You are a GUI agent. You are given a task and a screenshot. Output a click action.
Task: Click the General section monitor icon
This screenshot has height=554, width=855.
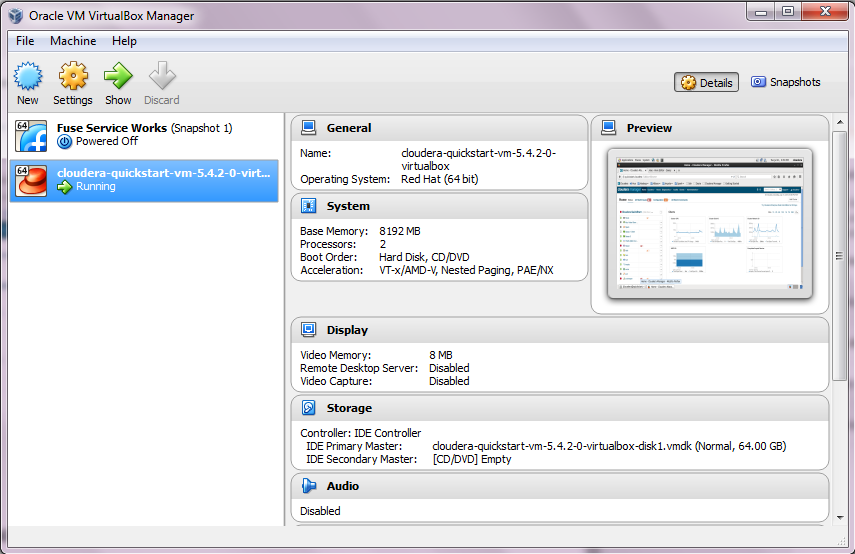tap(309, 128)
